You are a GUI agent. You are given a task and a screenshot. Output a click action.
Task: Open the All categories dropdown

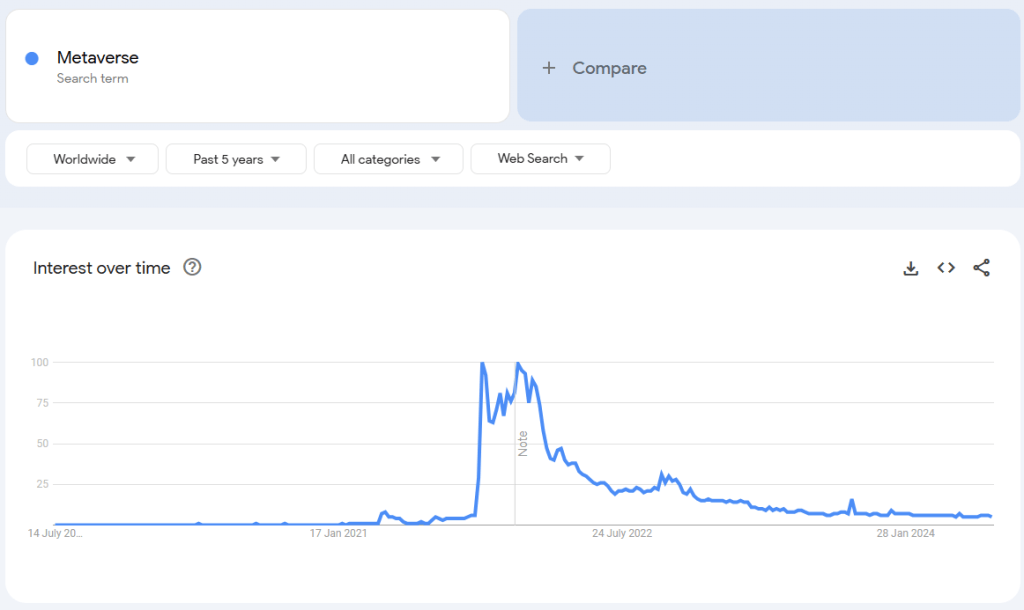point(388,159)
